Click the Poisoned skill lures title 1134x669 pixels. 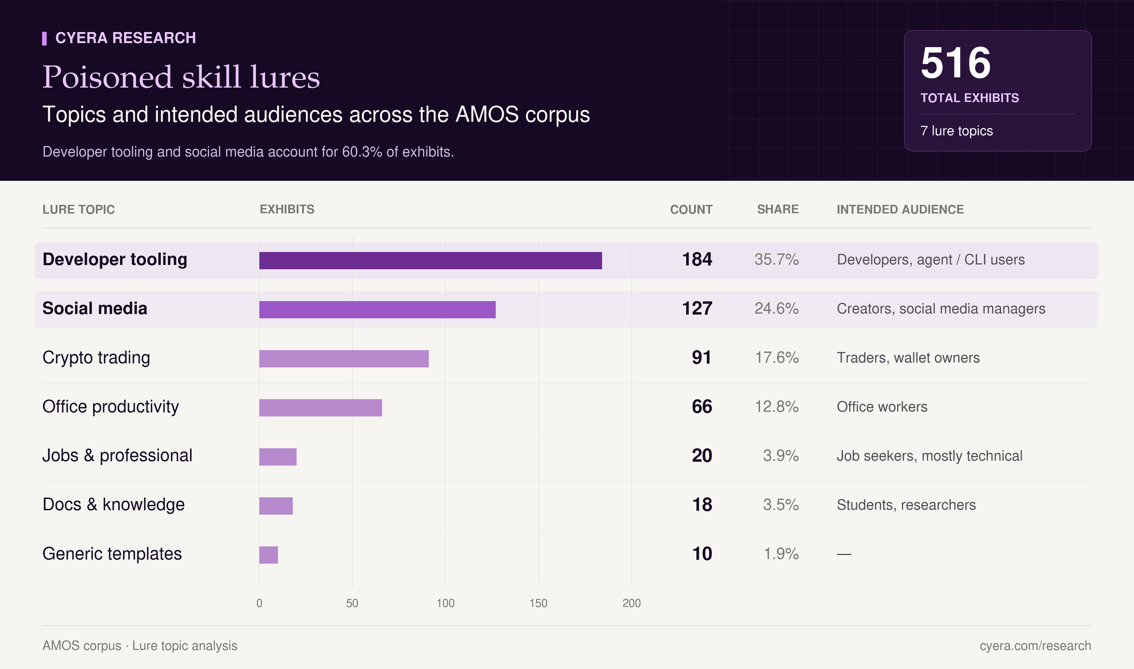[x=181, y=77]
